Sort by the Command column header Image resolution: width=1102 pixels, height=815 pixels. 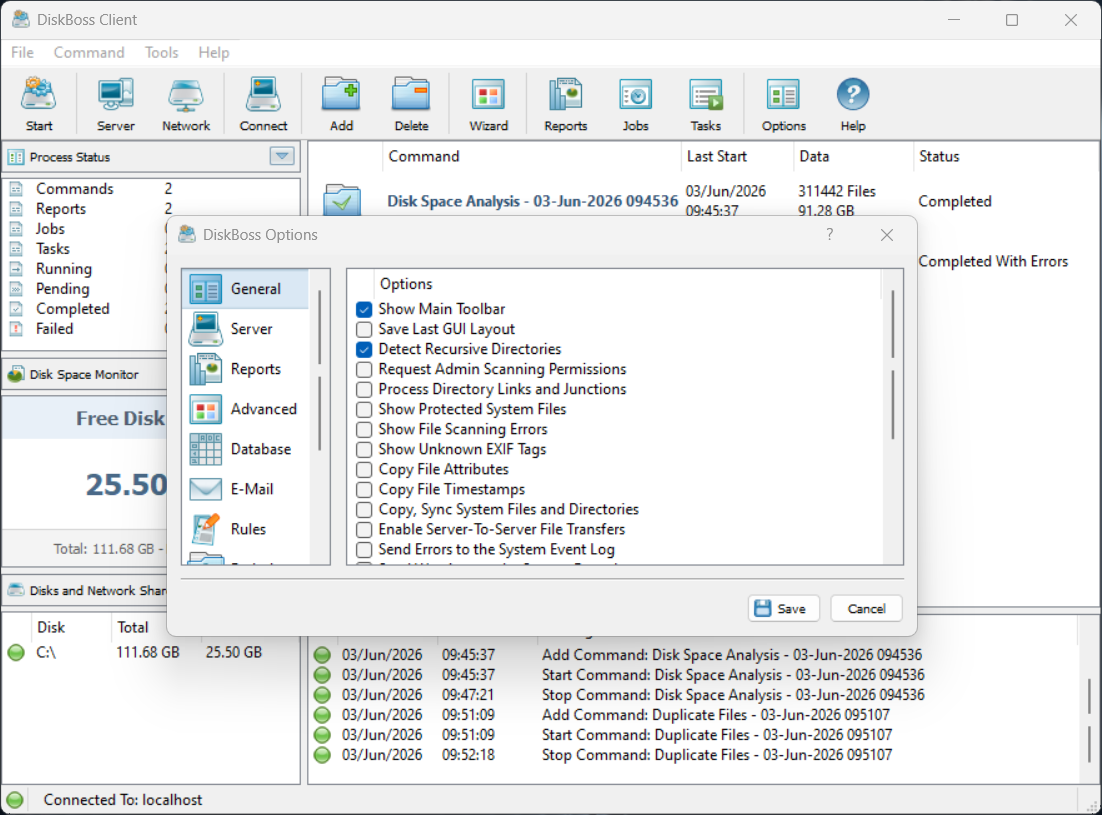pyautogui.click(x=532, y=156)
